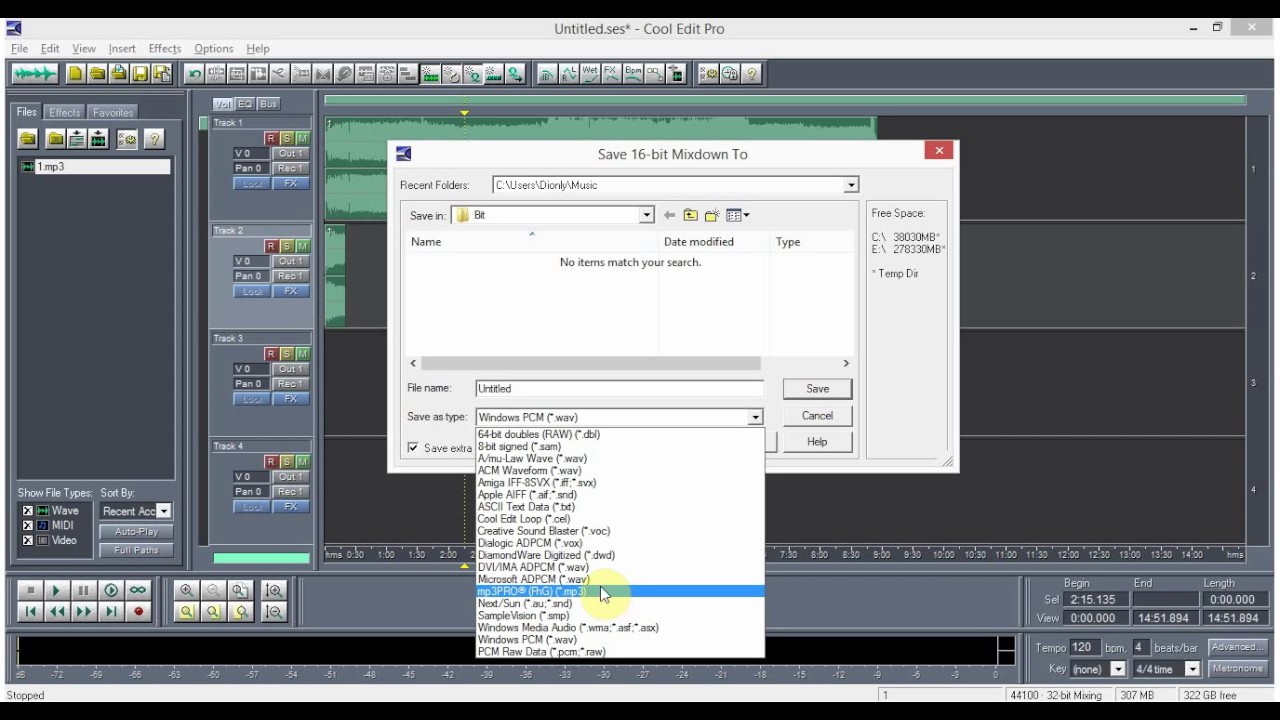Click the Tempo 120 bpm field
Screen dimensions: 1280x720
[1084, 647]
